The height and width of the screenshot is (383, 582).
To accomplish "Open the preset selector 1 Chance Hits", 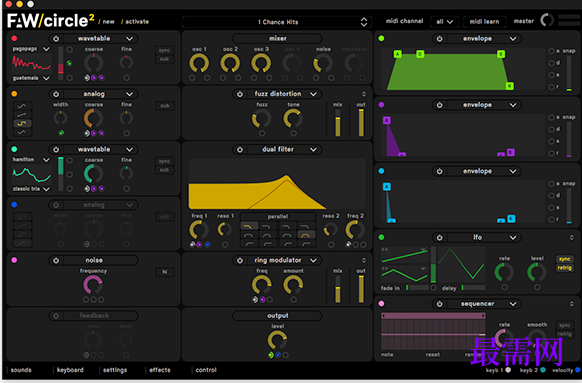I will tap(277, 22).
